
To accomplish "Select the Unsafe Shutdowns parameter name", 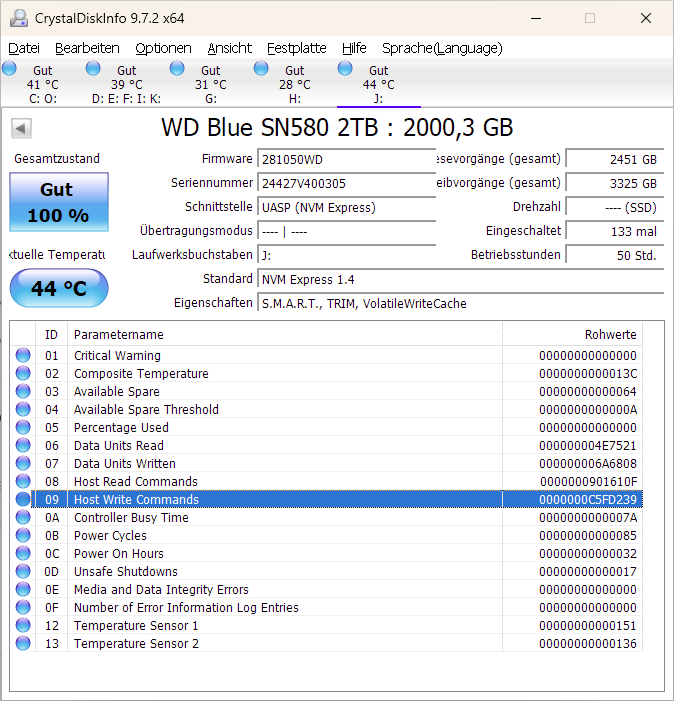I will (126, 571).
